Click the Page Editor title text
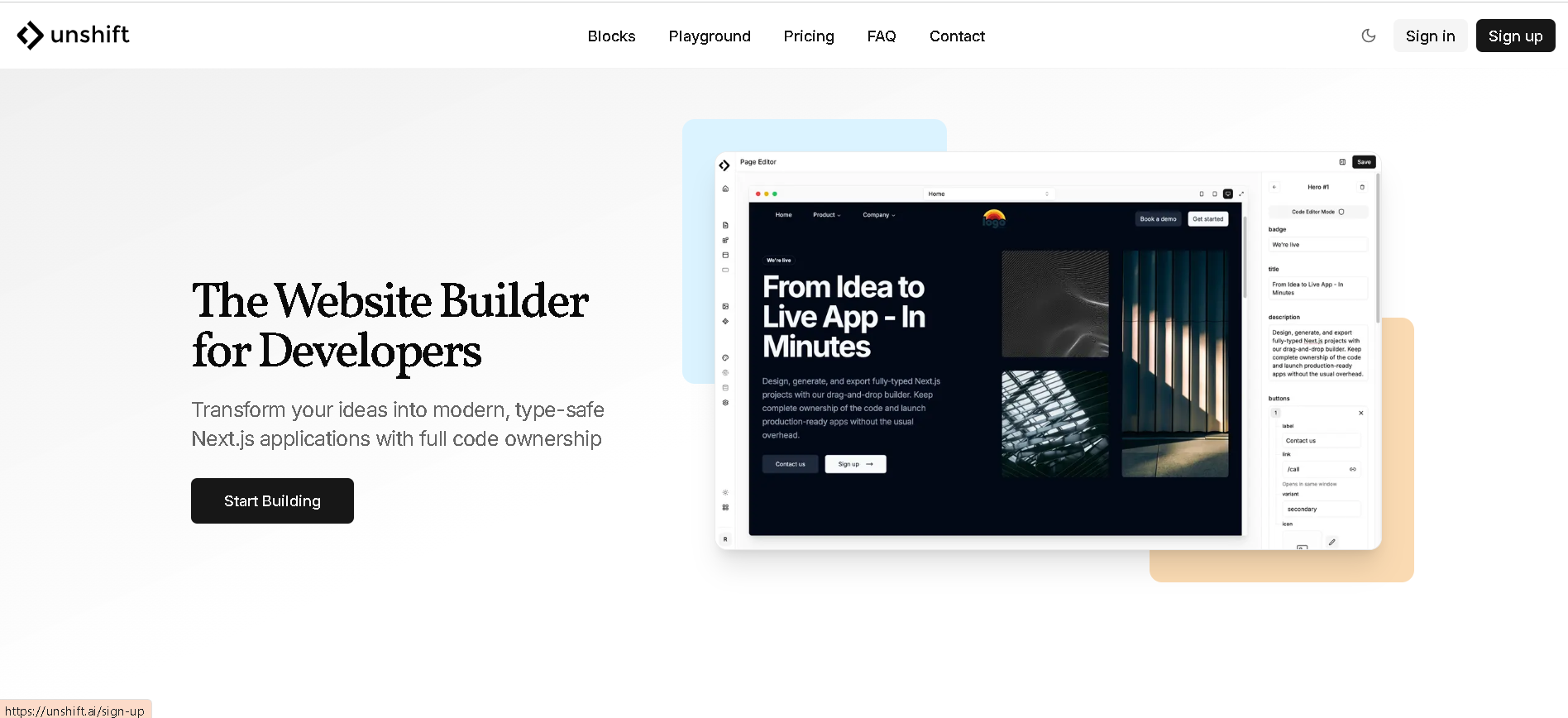 758,162
